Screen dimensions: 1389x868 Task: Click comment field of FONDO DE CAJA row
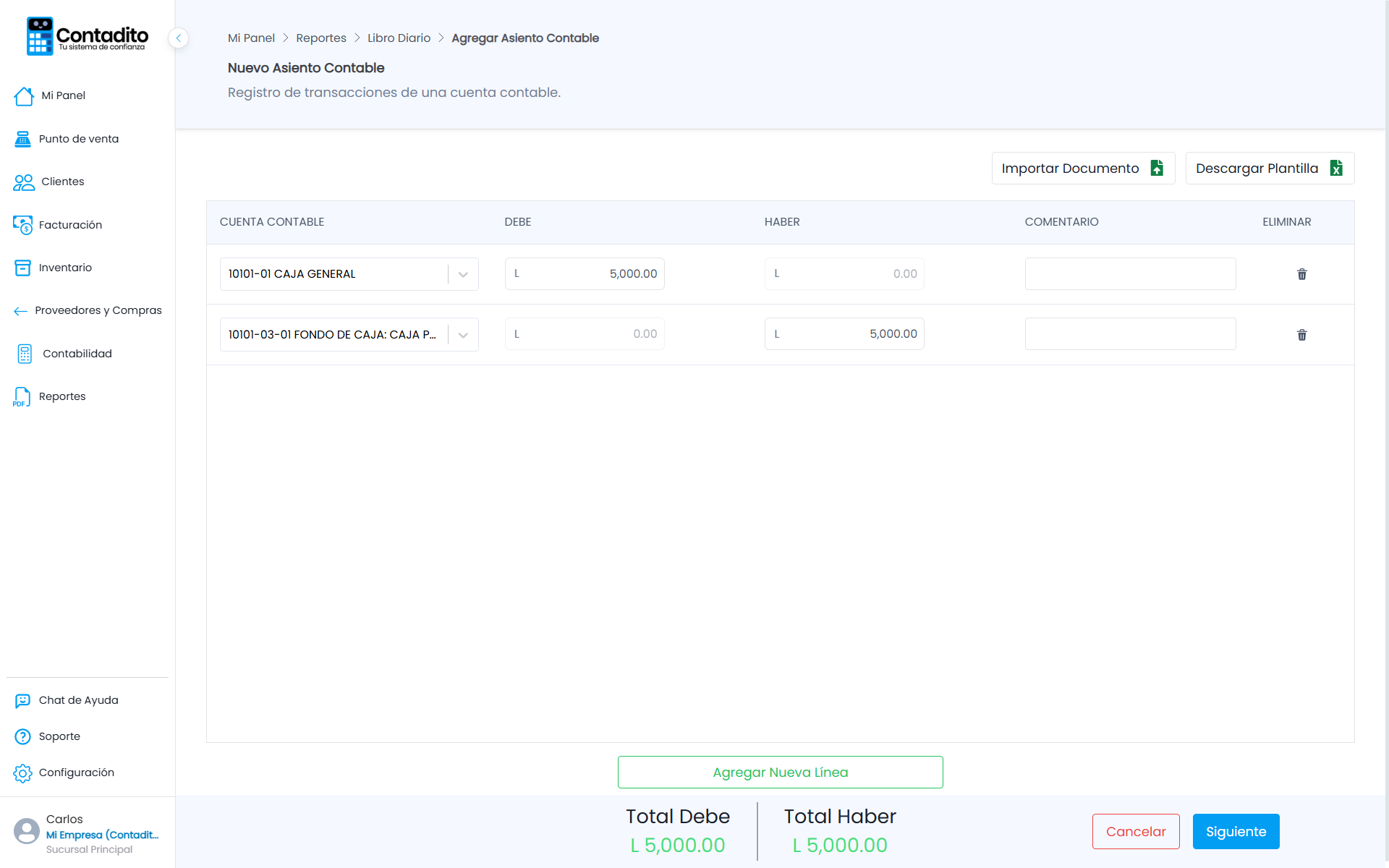point(1130,334)
